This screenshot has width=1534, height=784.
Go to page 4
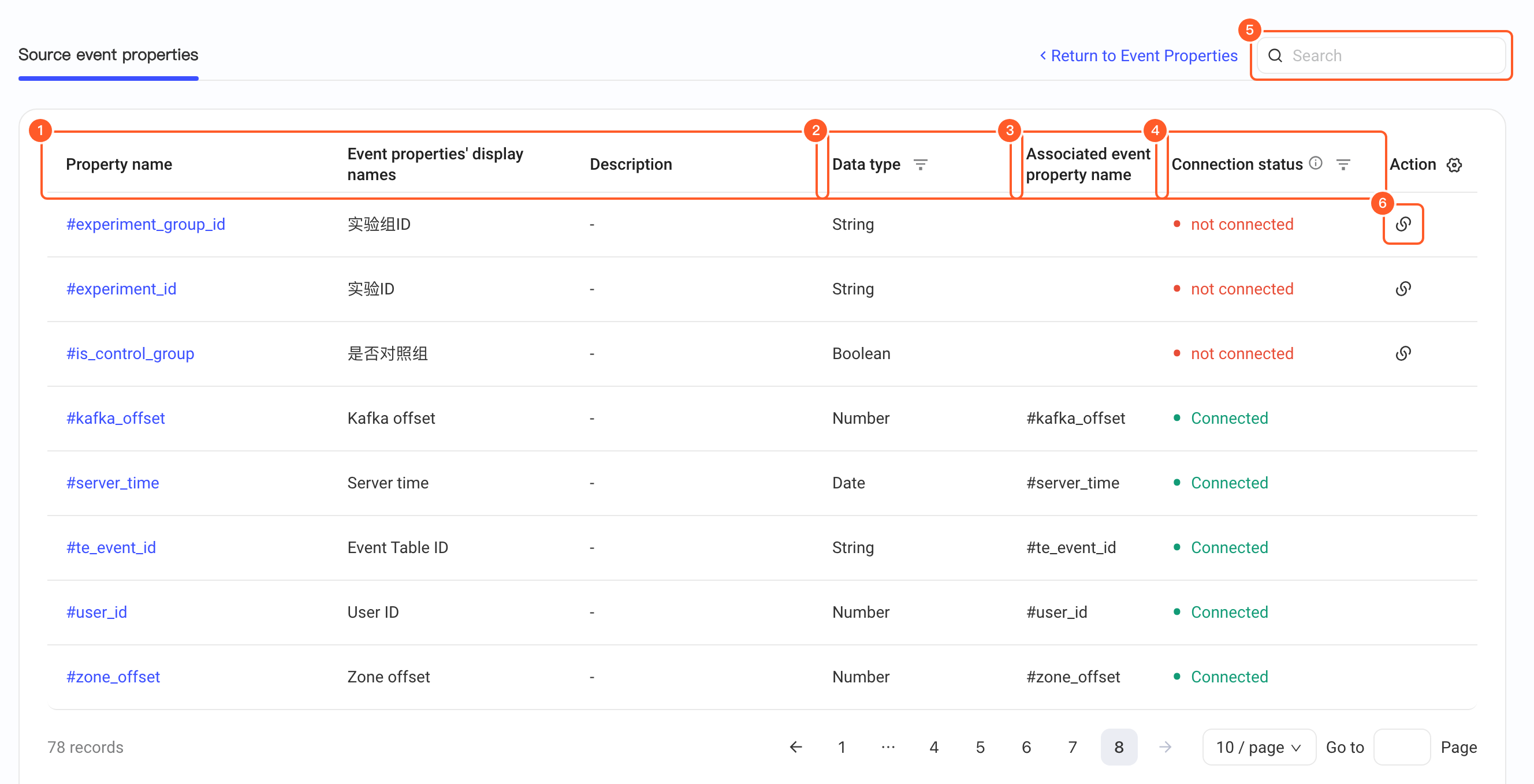(x=934, y=746)
